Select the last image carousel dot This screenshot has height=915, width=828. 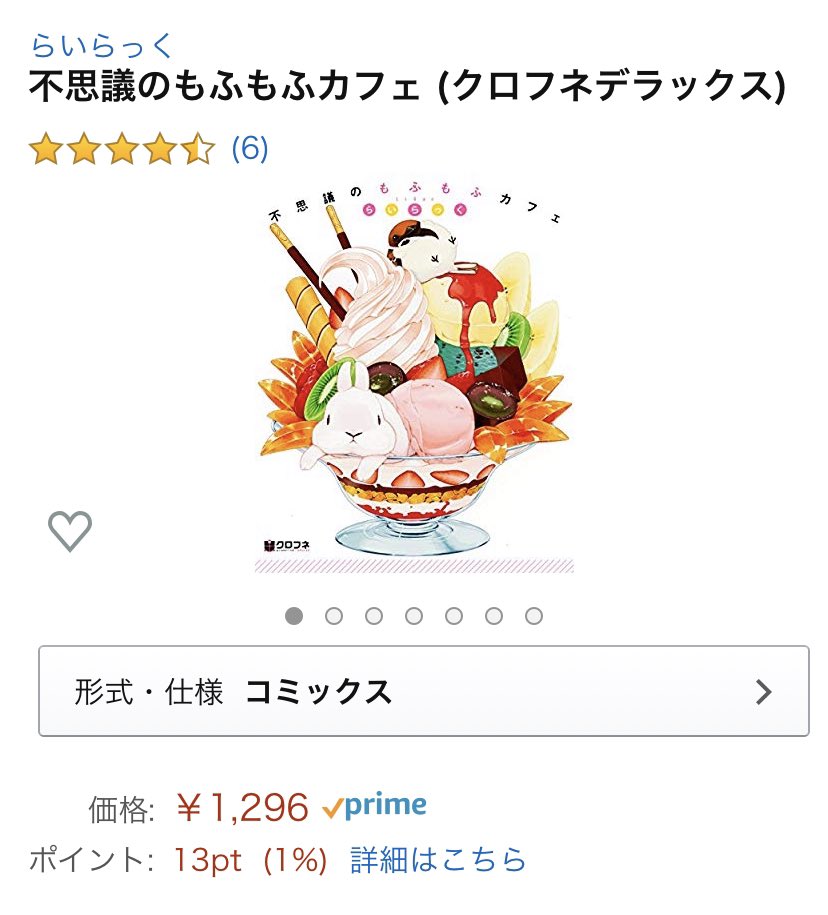[534, 616]
